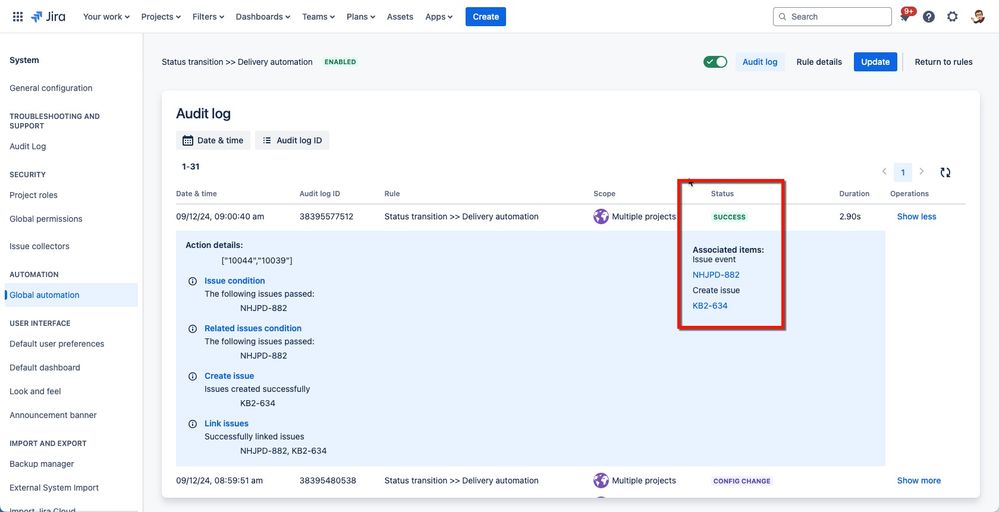
Task: Go to next page arrow
Action: [x=921, y=172]
